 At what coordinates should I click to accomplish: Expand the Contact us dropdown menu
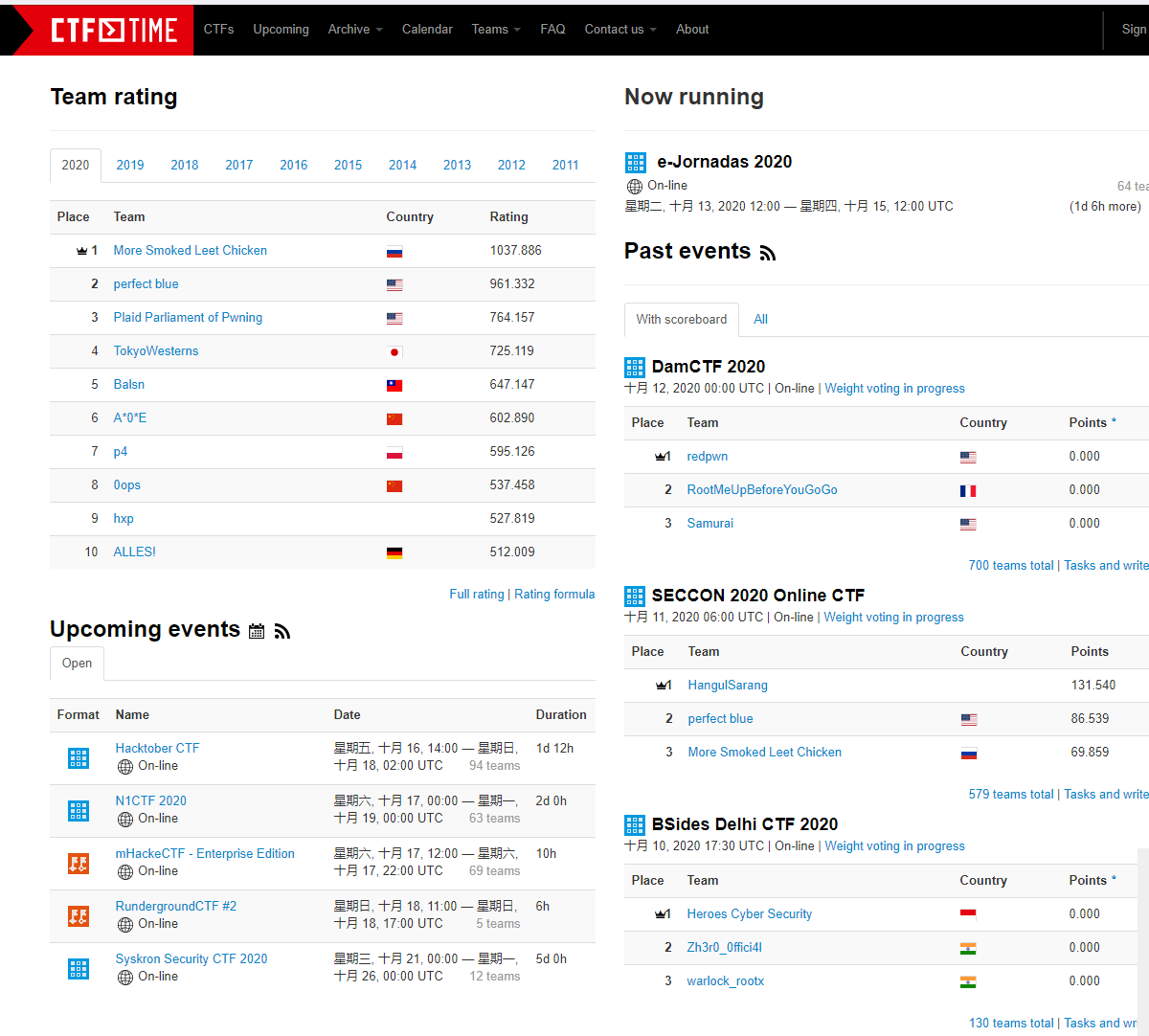click(620, 30)
